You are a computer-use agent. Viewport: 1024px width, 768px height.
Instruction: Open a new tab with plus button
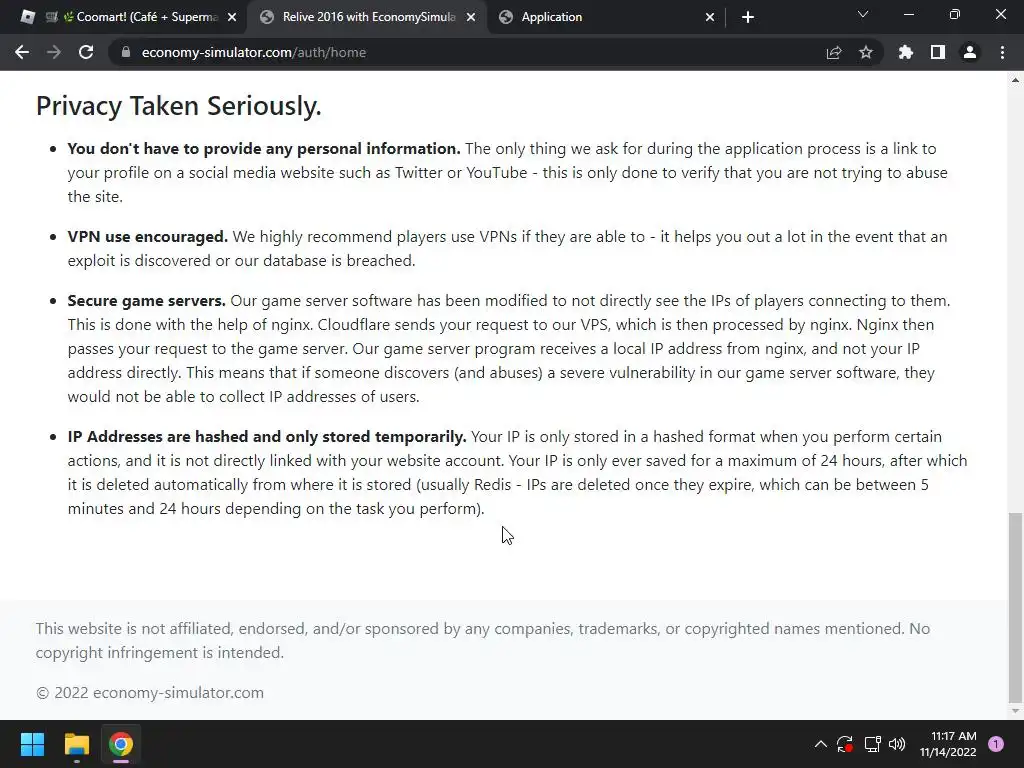click(x=748, y=17)
